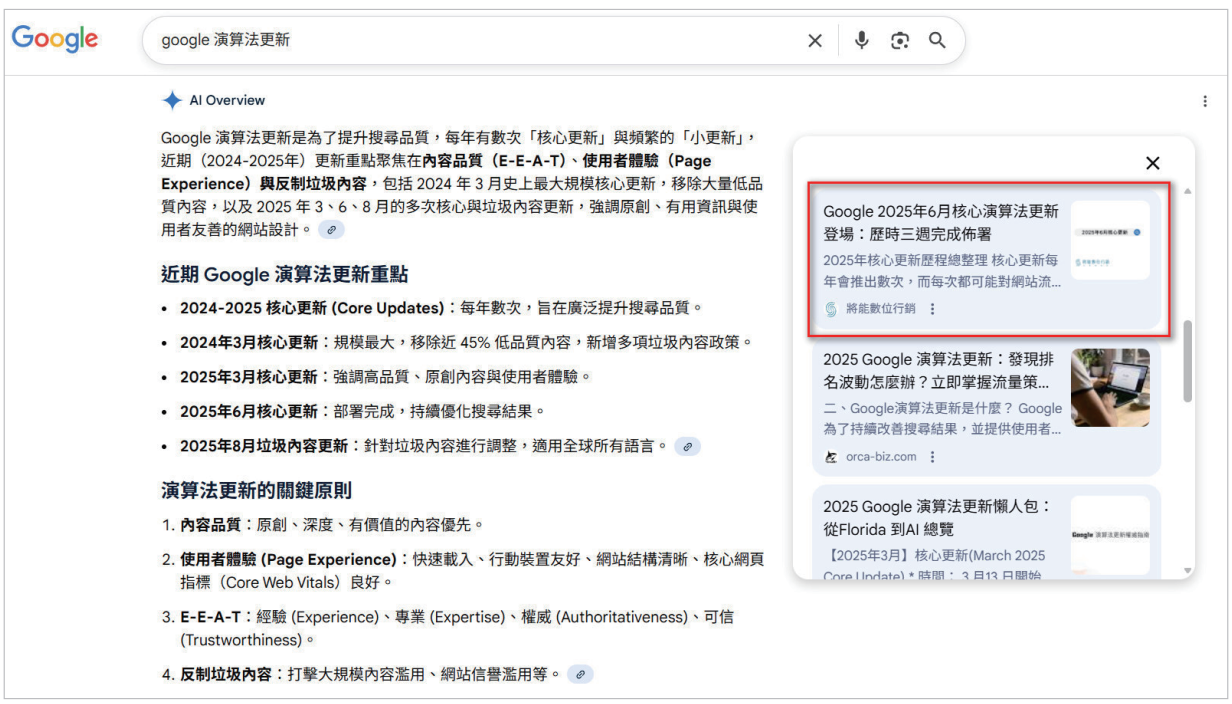The height and width of the screenshot is (704, 1232).
Task: Open more options for 將能數位行銷 source
Action: point(933,309)
